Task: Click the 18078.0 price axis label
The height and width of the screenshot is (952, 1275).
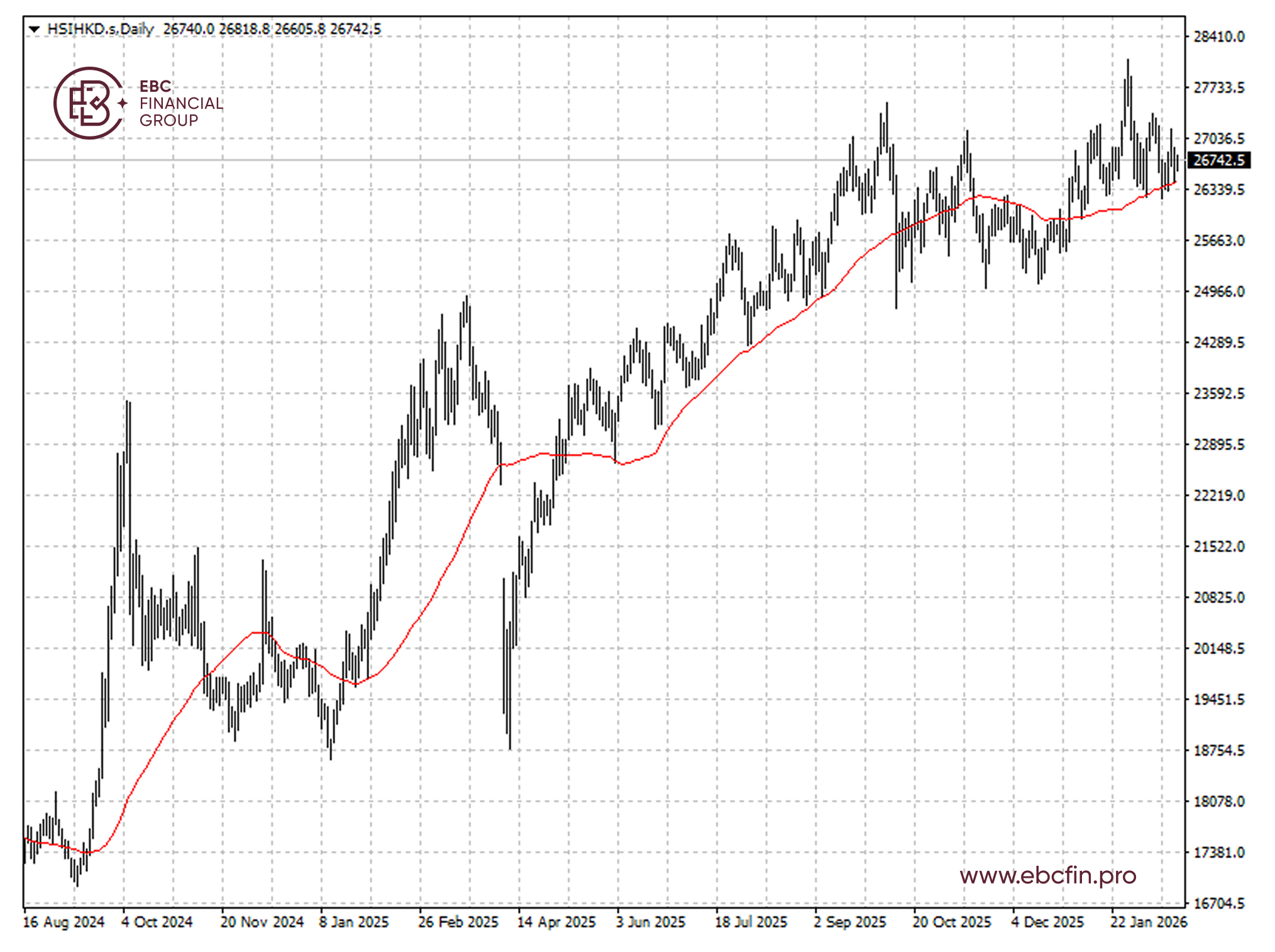Action: pyautogui.click(x=1218, y=802)
